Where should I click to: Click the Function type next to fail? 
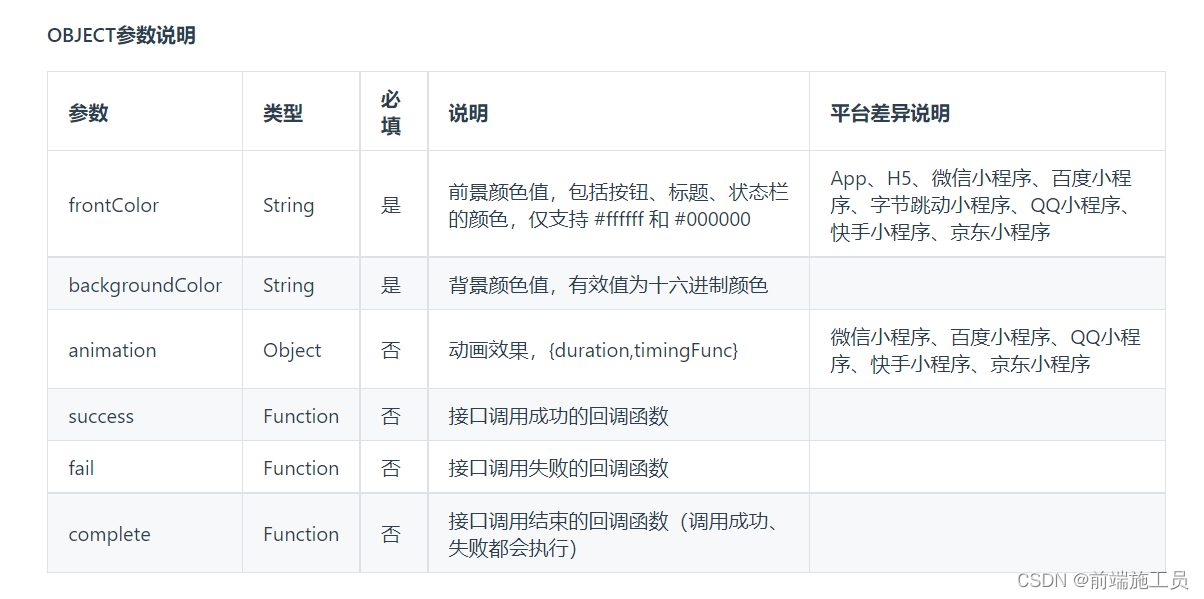click(300, 467)
